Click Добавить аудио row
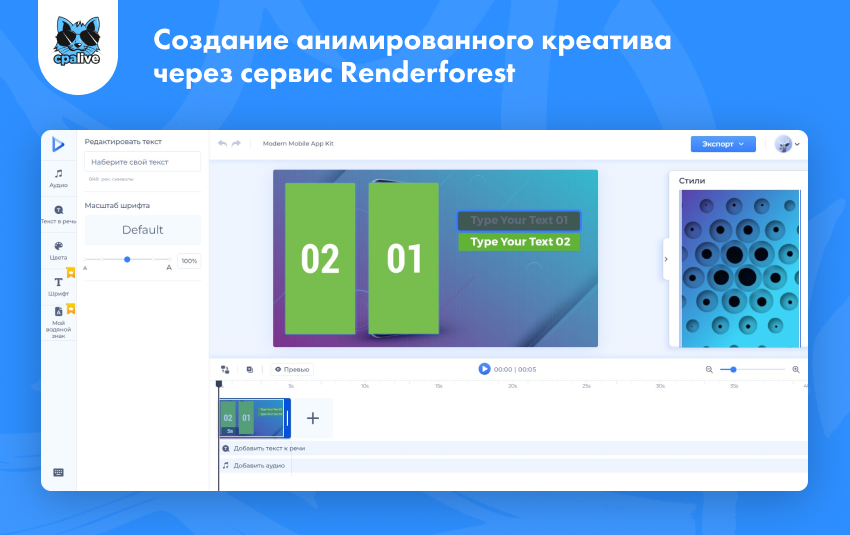This screenshot has width=850, height=535. (x=513, y=465)
